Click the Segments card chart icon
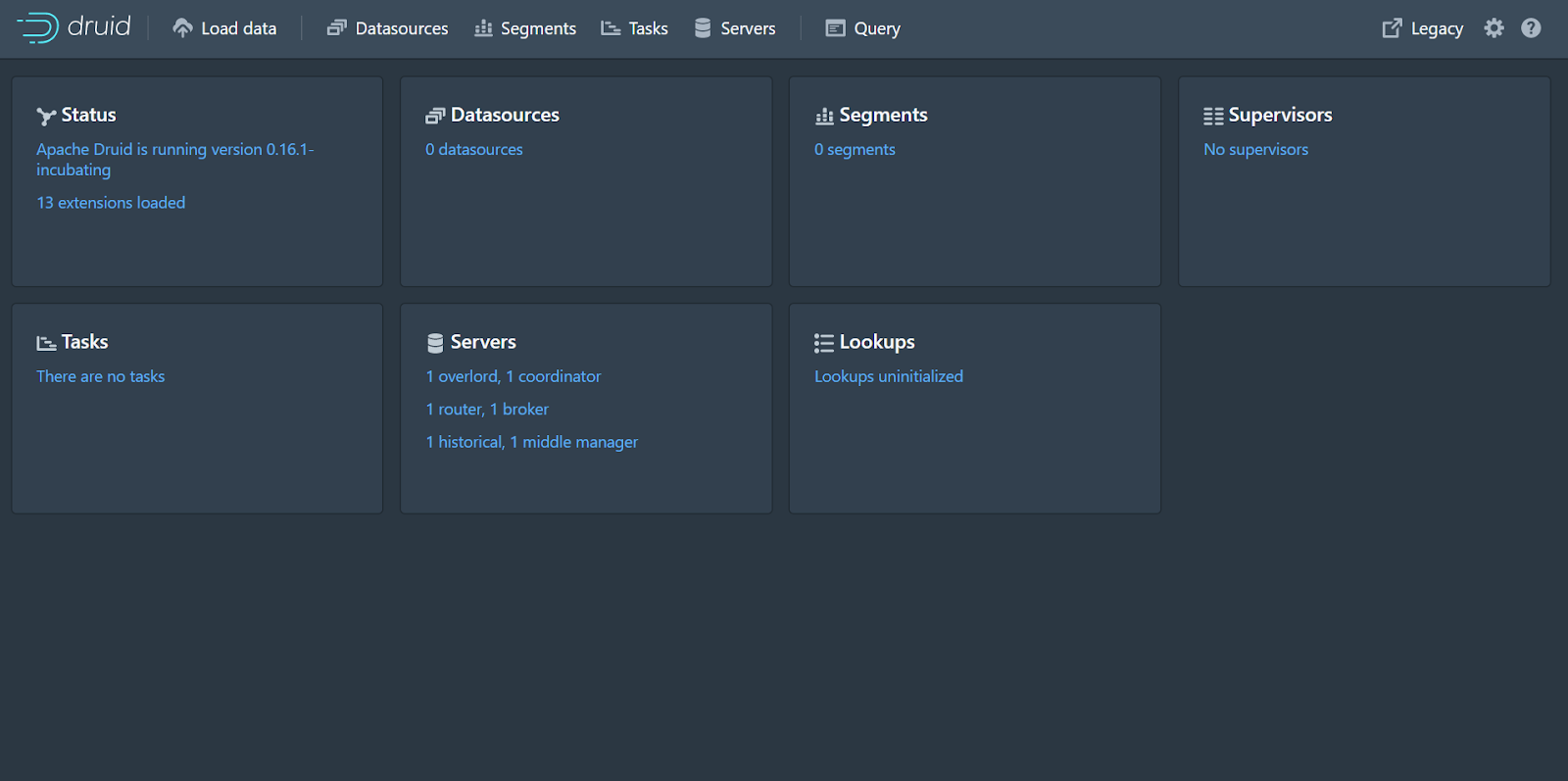 click(x=824, y=117)
